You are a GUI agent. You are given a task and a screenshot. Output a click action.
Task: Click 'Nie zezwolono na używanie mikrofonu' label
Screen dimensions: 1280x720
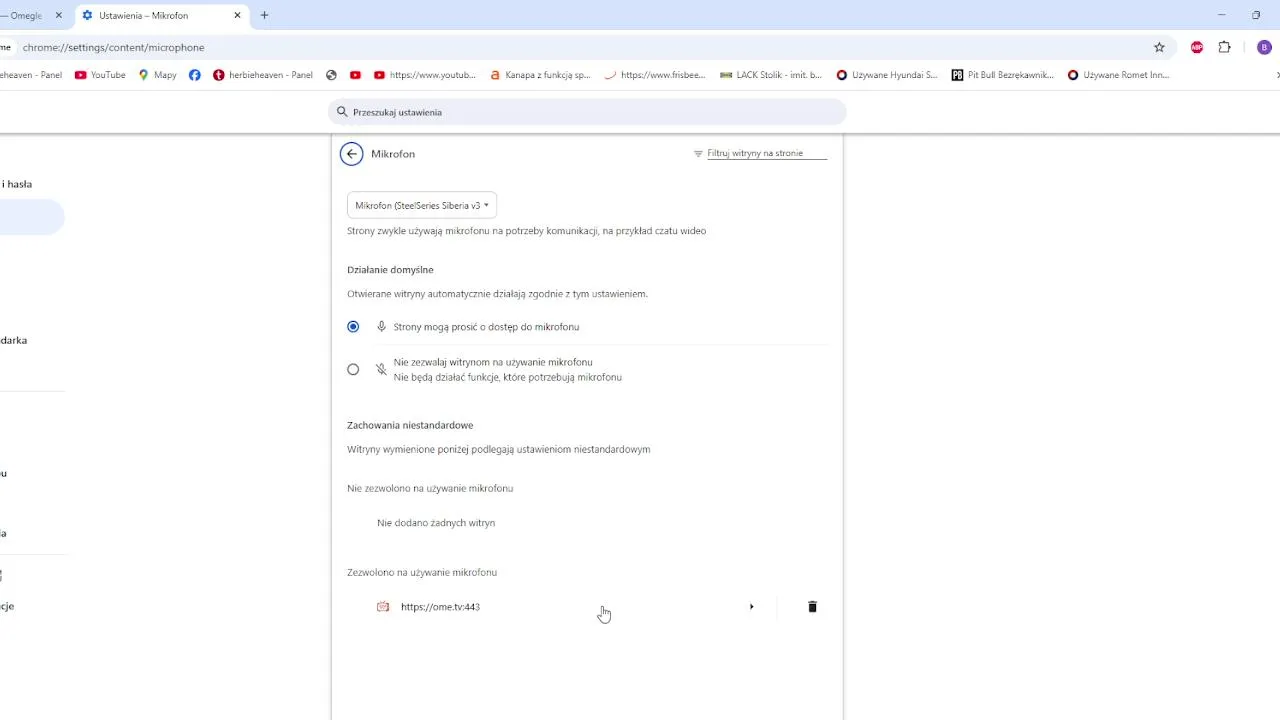click(430, 488)
